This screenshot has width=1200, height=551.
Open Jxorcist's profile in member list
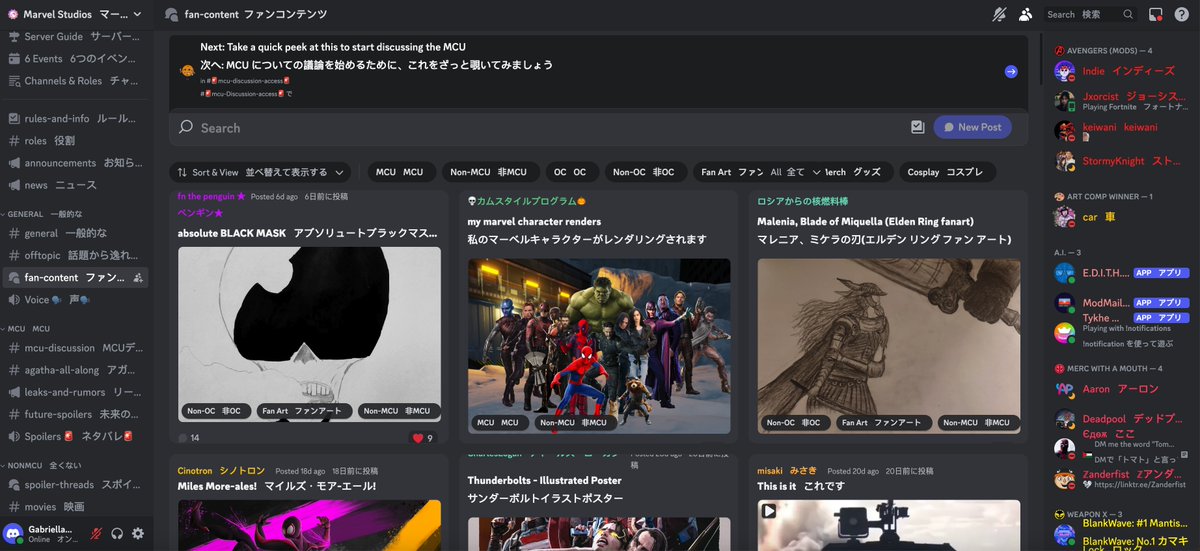1119,101
